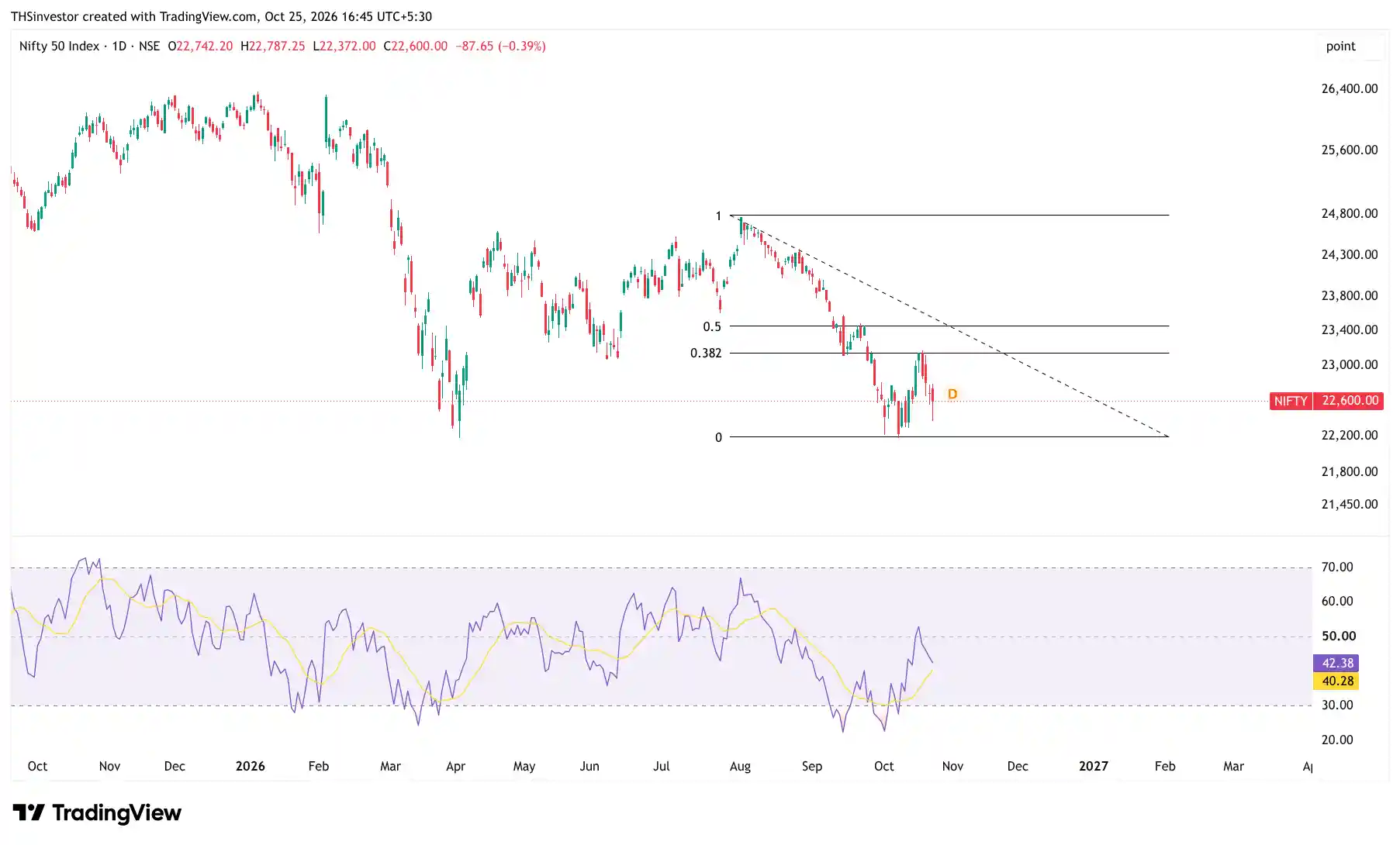Click the high value H22,787.25
Image resolution: width=1400 pixels, height=845 pixels.
[273, 46]
